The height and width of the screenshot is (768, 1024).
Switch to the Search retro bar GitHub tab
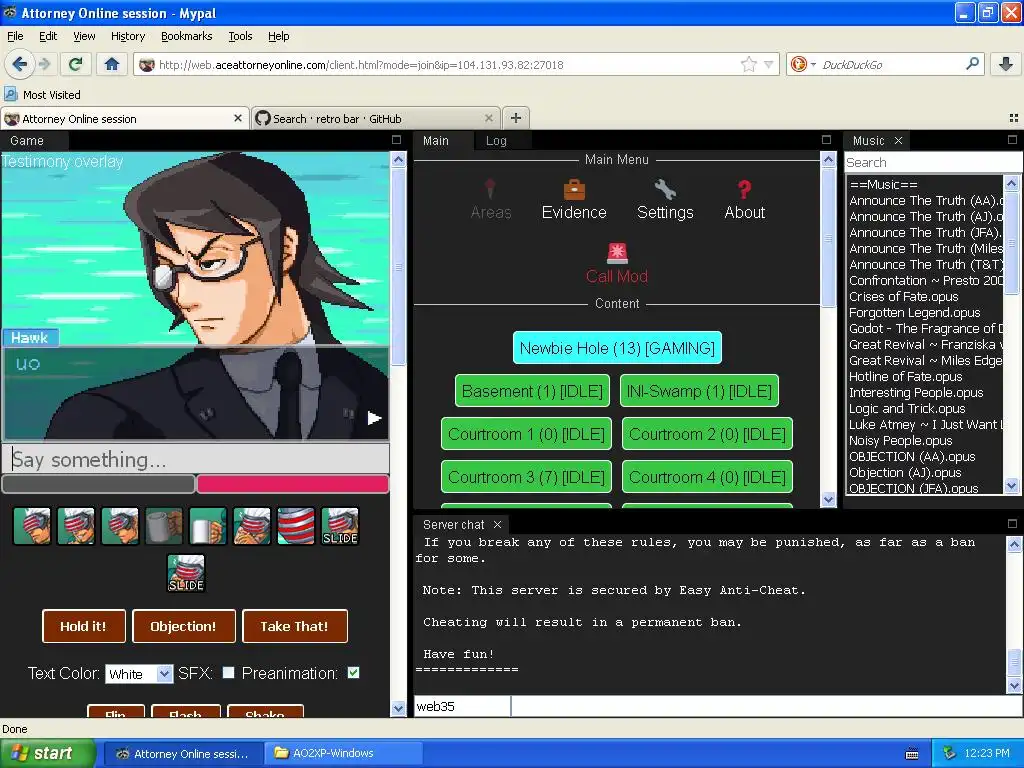tap(376, 118)
